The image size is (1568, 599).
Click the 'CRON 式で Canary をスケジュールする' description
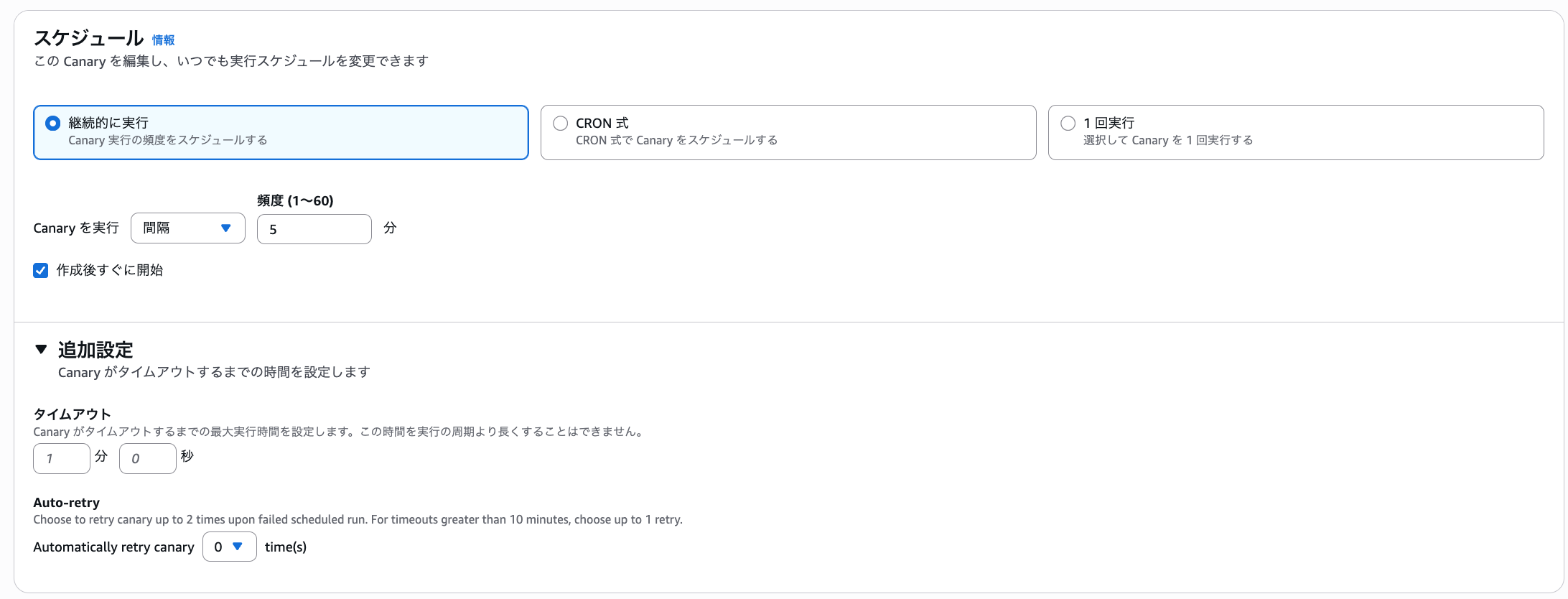coord(676,141)
